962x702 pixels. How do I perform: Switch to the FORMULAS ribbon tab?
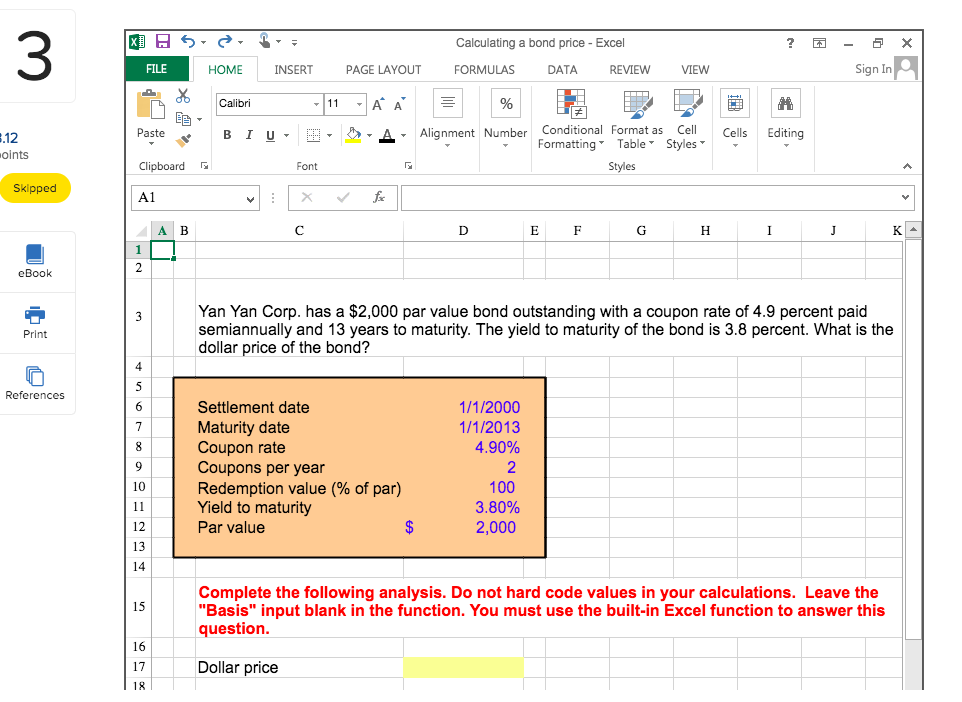(x=484, y=70)
